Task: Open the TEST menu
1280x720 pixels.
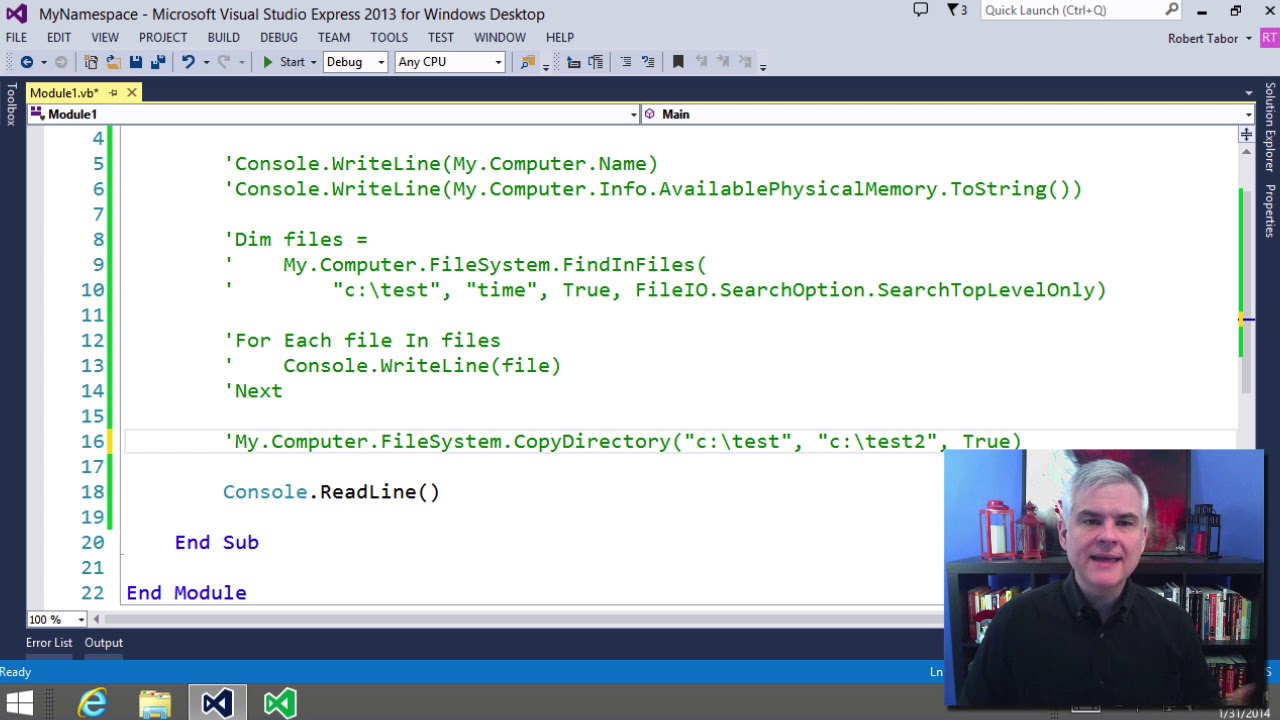Action: tap(441, 37)
